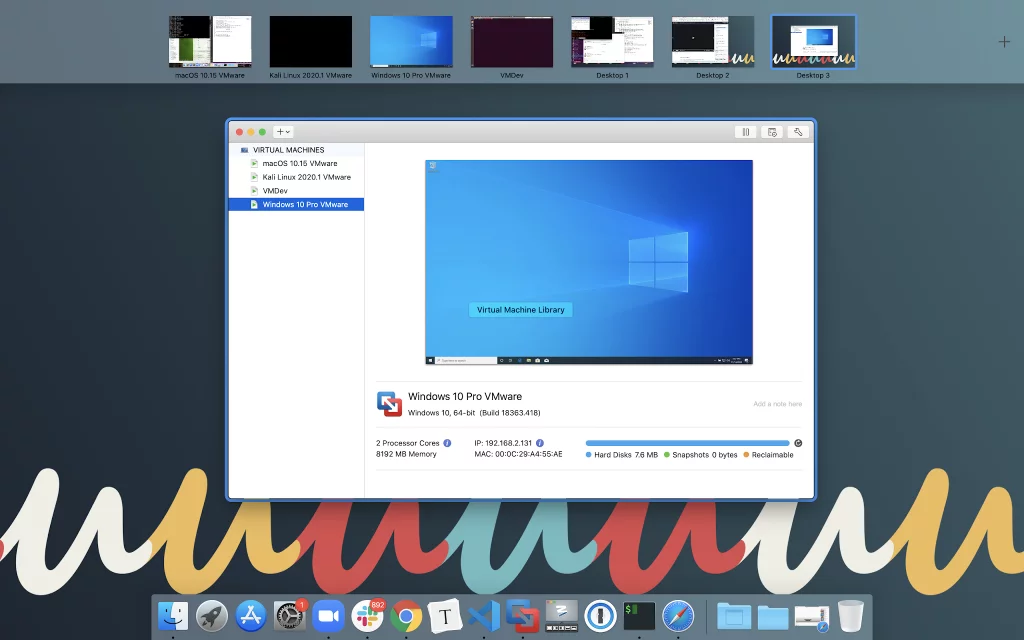Open the Dock app left of 1Password

point(562,616)
